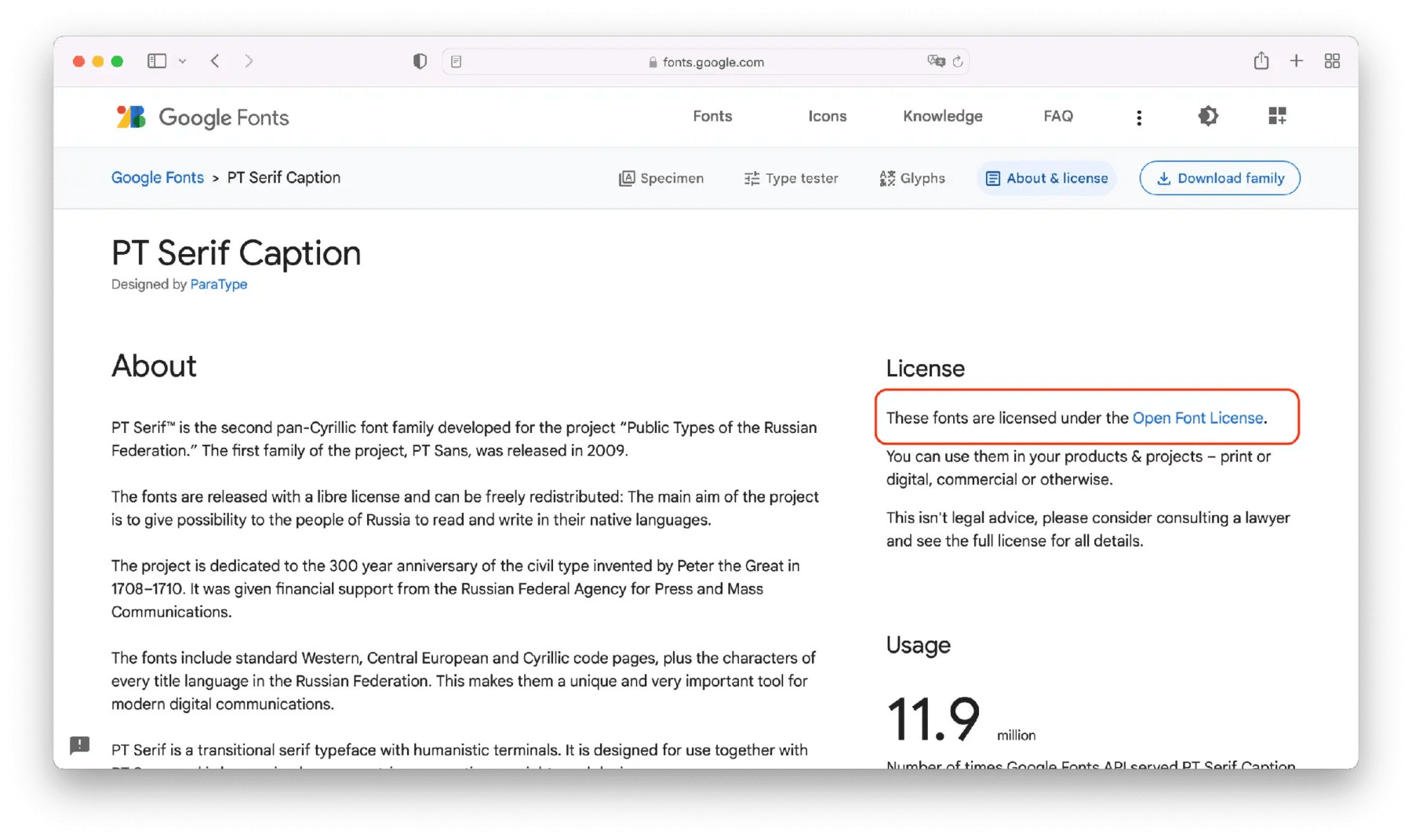
Task: Click the Google Fonts wordmark
Action: [224, 118]
